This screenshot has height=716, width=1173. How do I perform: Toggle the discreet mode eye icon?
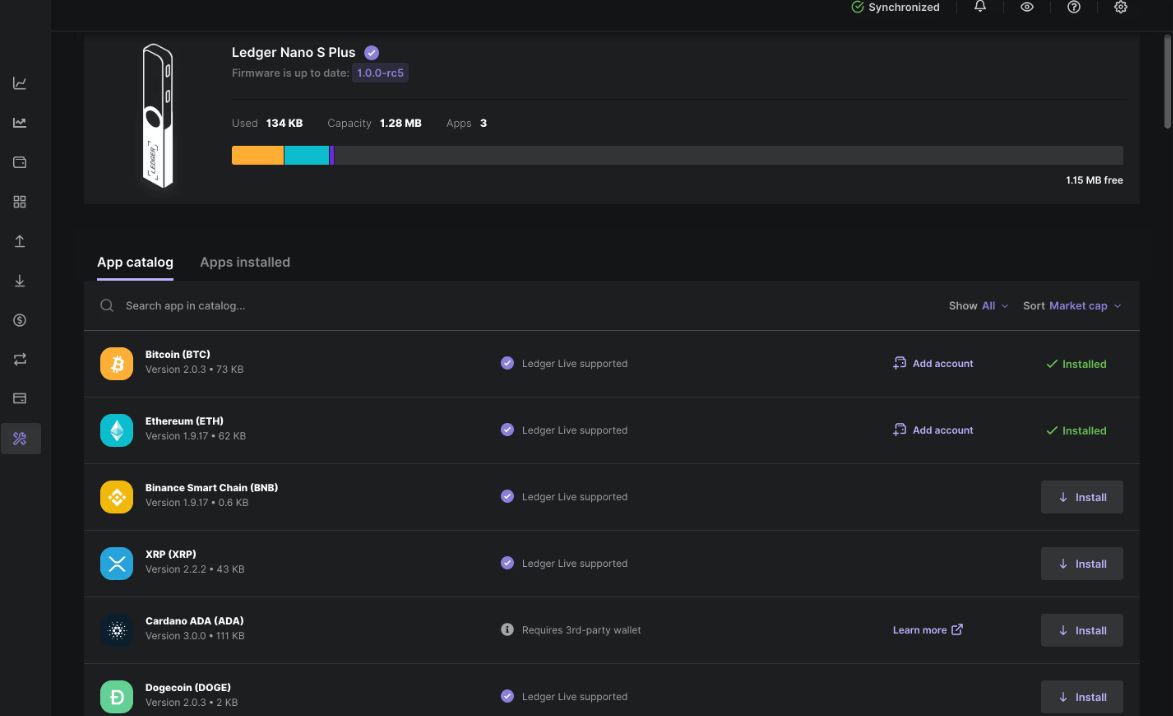pyautogui.click(x=1027, y=7)
